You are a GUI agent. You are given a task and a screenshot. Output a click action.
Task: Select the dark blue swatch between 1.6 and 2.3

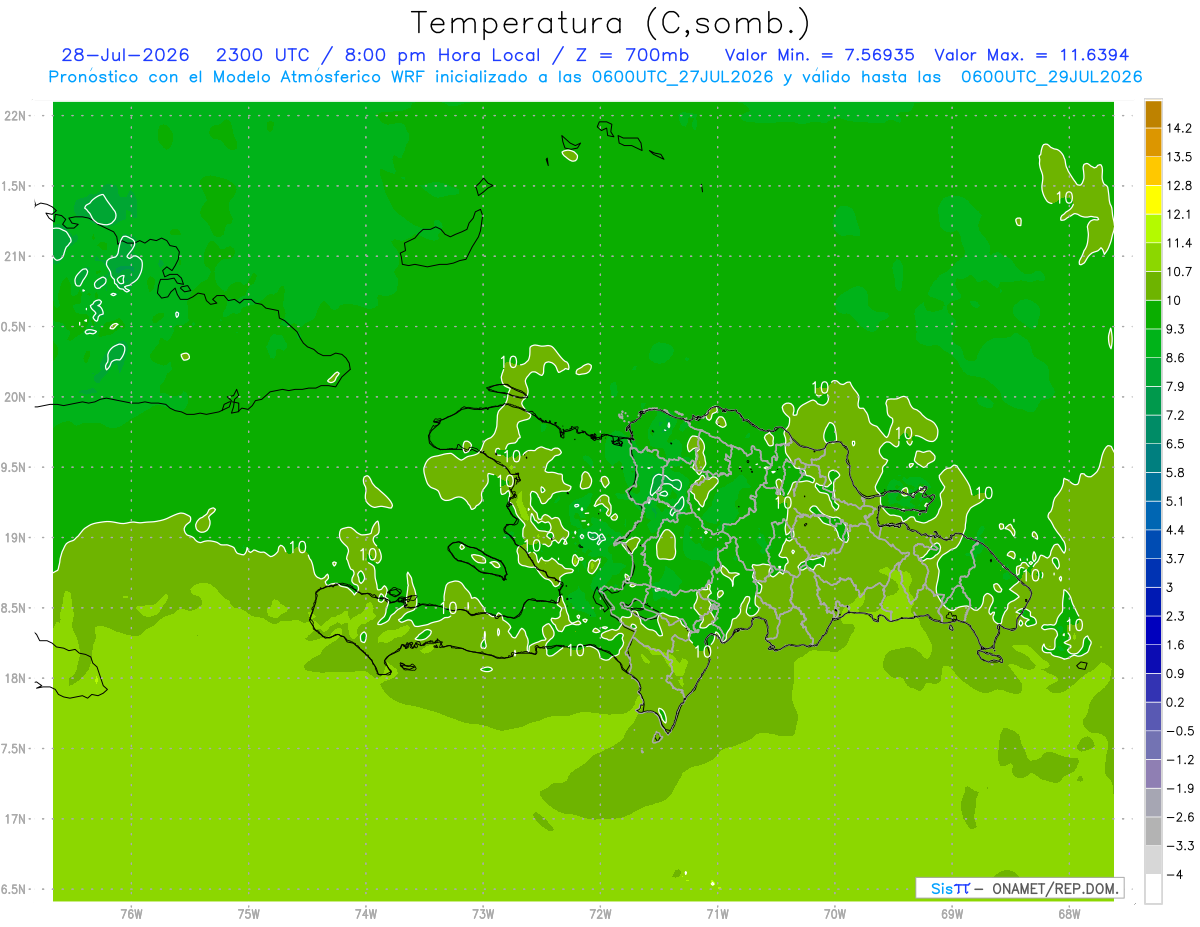click(1153, 630)
